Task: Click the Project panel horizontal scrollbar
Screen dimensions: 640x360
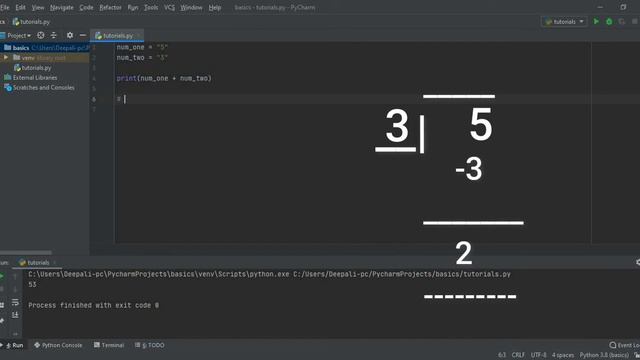Action: point(26,253)
